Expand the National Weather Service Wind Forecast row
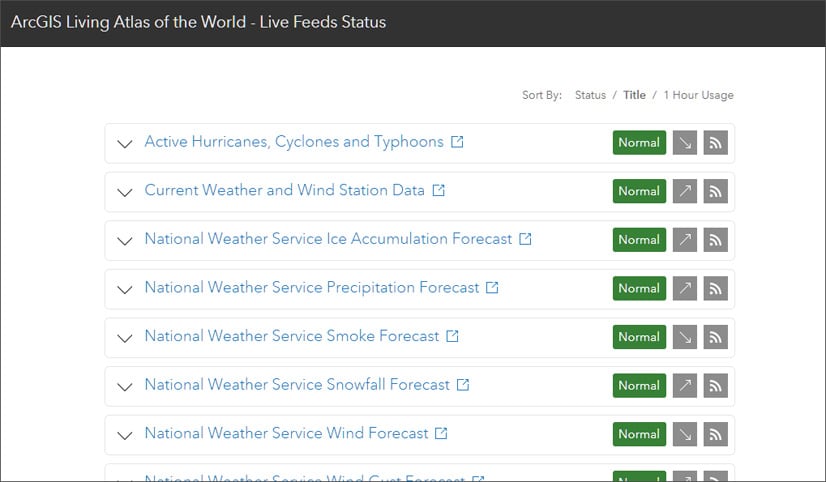 (x=125, y=435)
